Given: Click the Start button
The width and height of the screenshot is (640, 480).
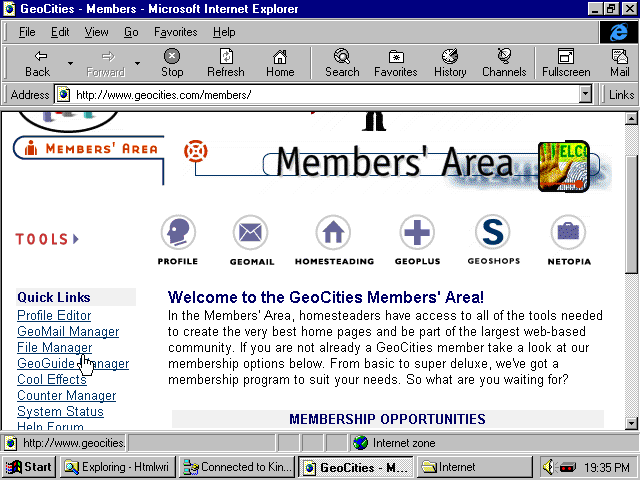Looking at the screenshot, I should [x=29, y=467].
